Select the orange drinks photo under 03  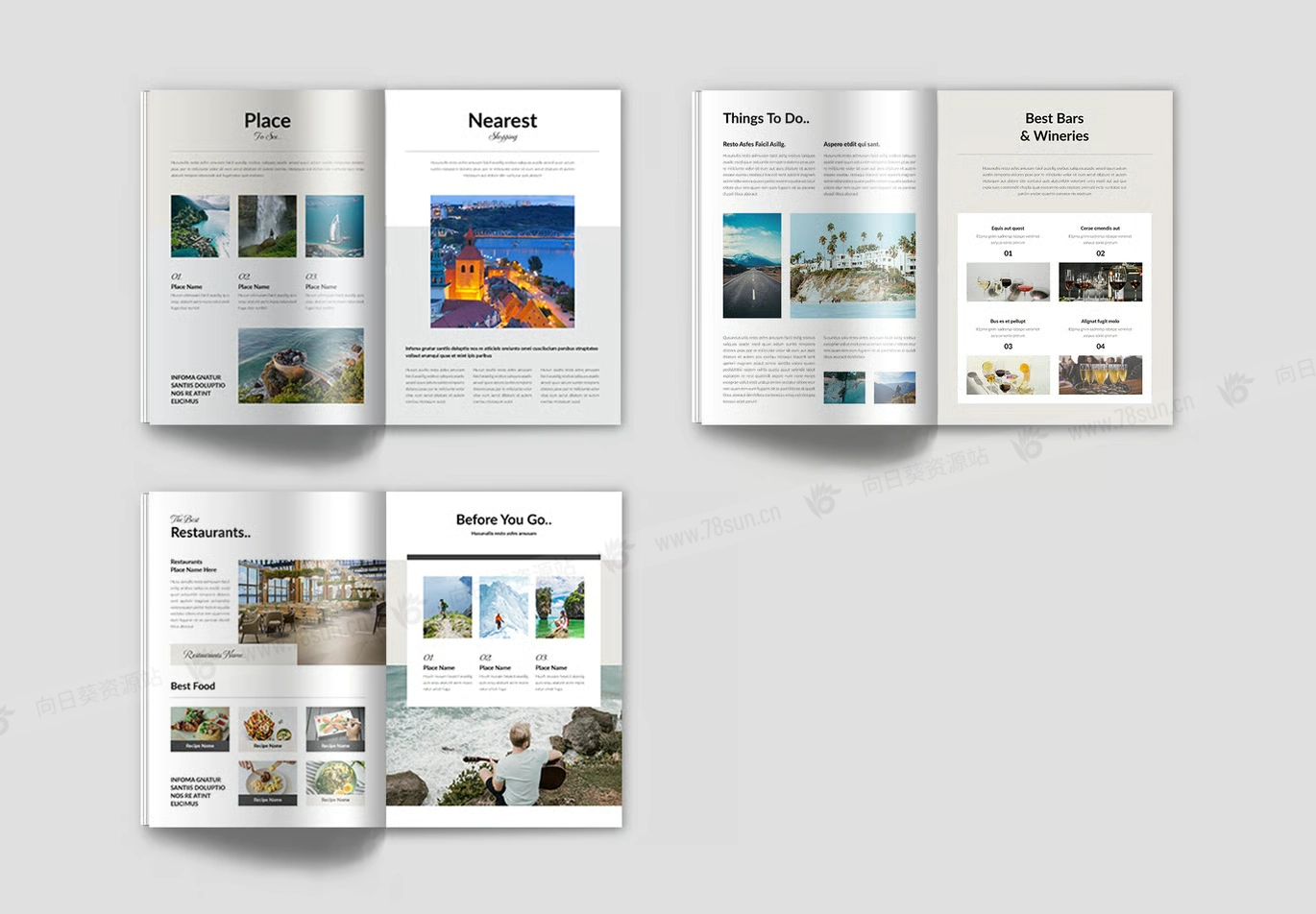pyautogui.click(x=1008, y=374)
